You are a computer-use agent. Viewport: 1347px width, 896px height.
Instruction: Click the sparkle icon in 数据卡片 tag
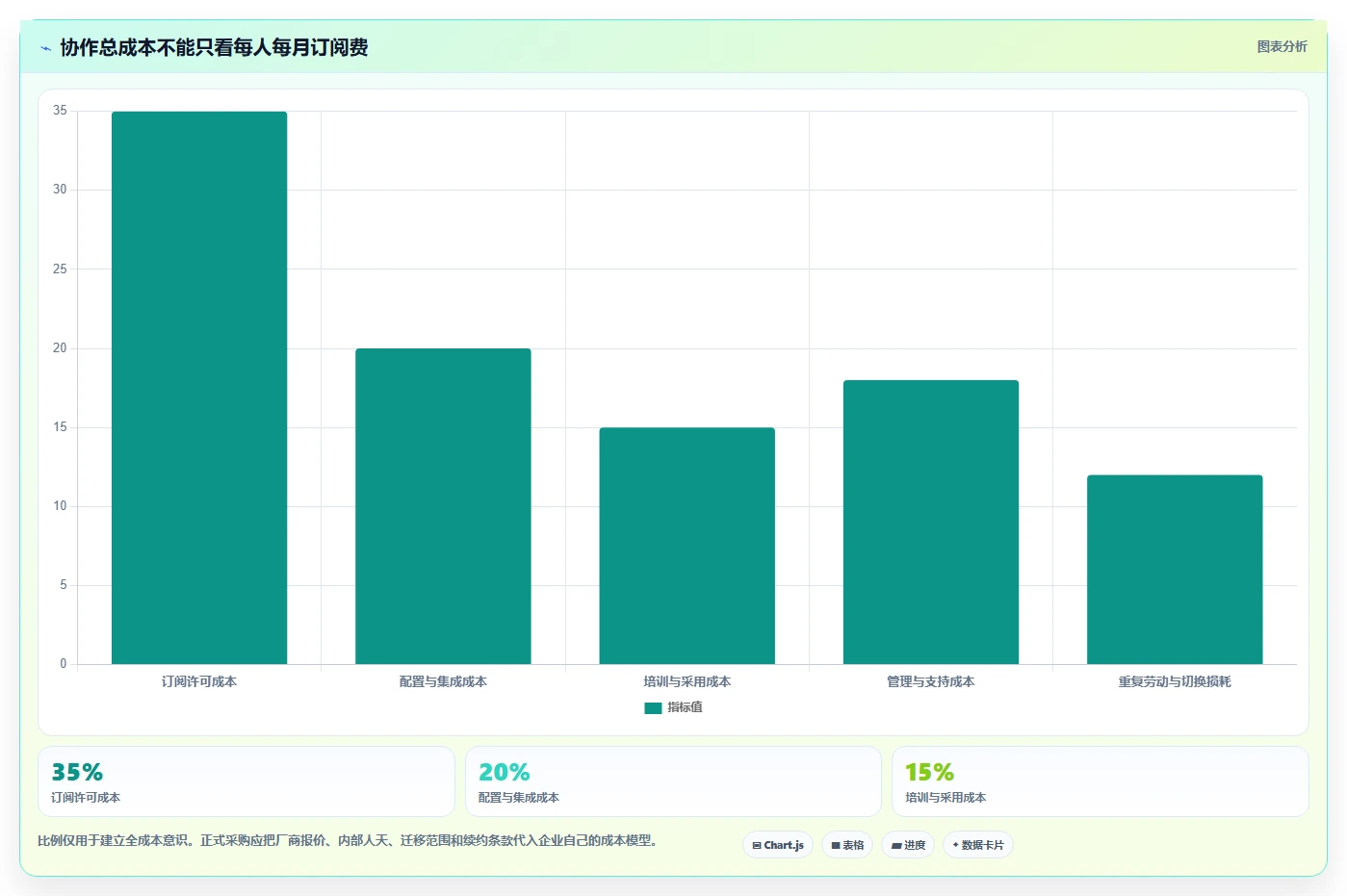click(955, 845)
